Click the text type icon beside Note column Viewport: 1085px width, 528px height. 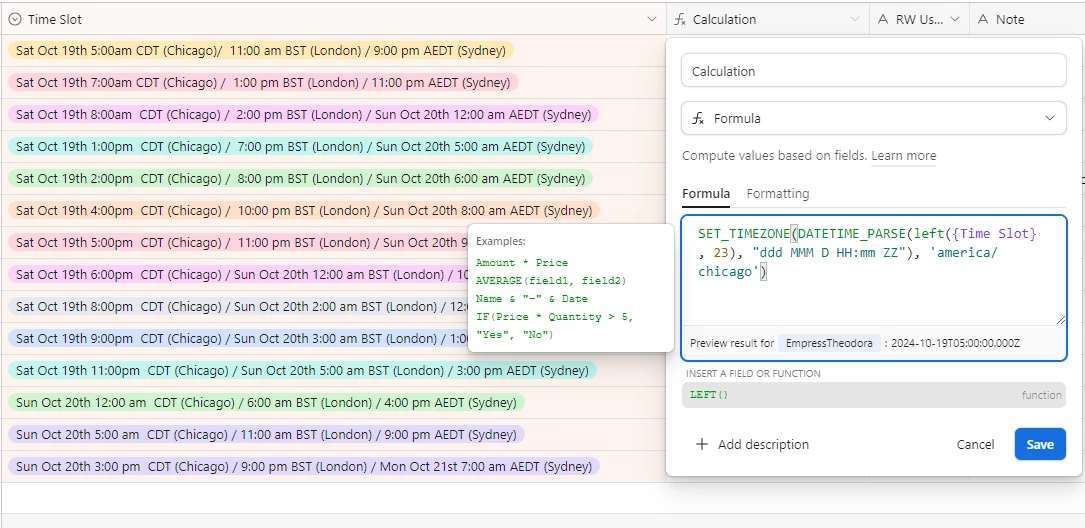pyautogui.click(x=983, y=19)
